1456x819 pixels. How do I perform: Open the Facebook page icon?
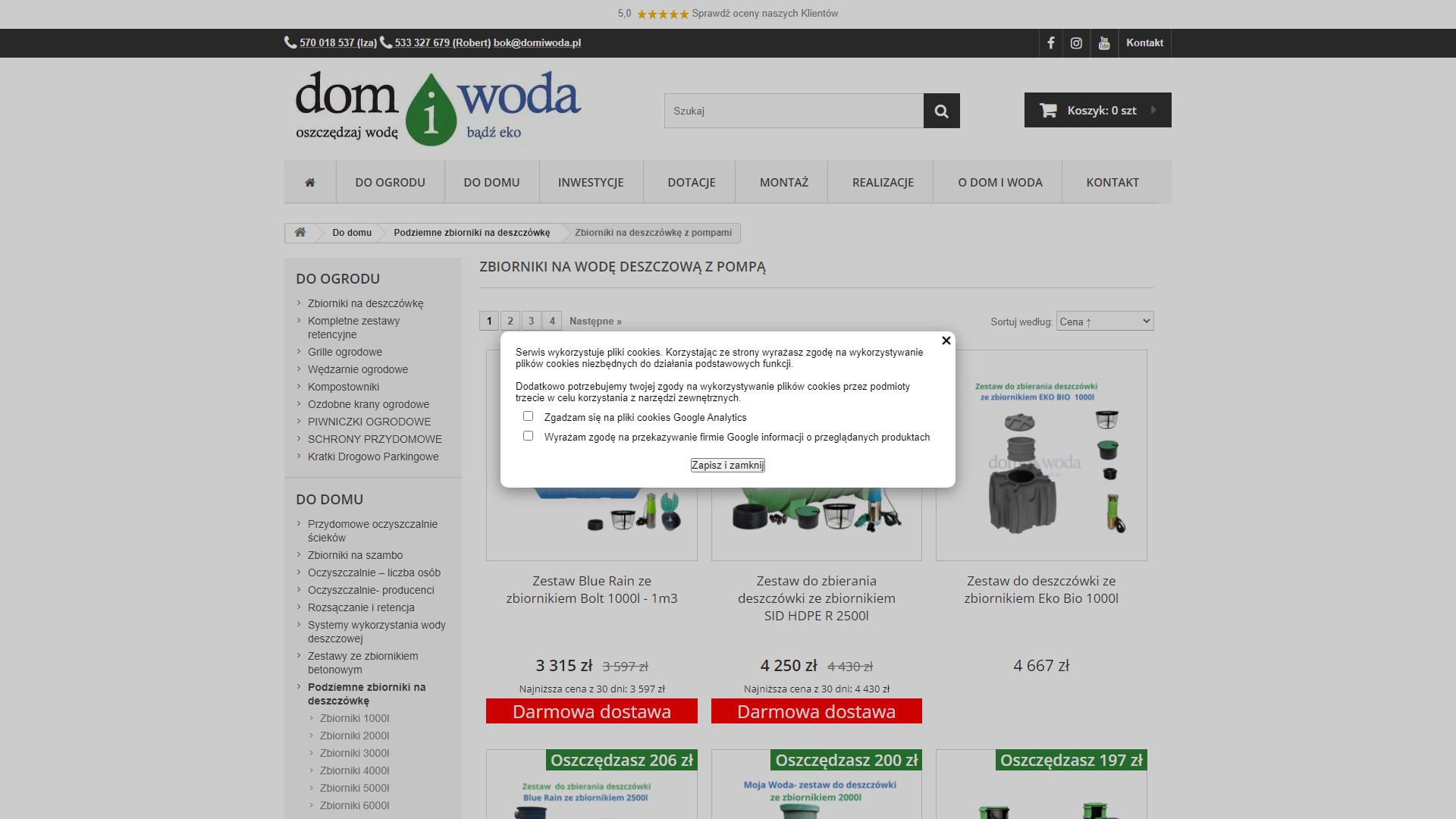tap(1051, 43)
